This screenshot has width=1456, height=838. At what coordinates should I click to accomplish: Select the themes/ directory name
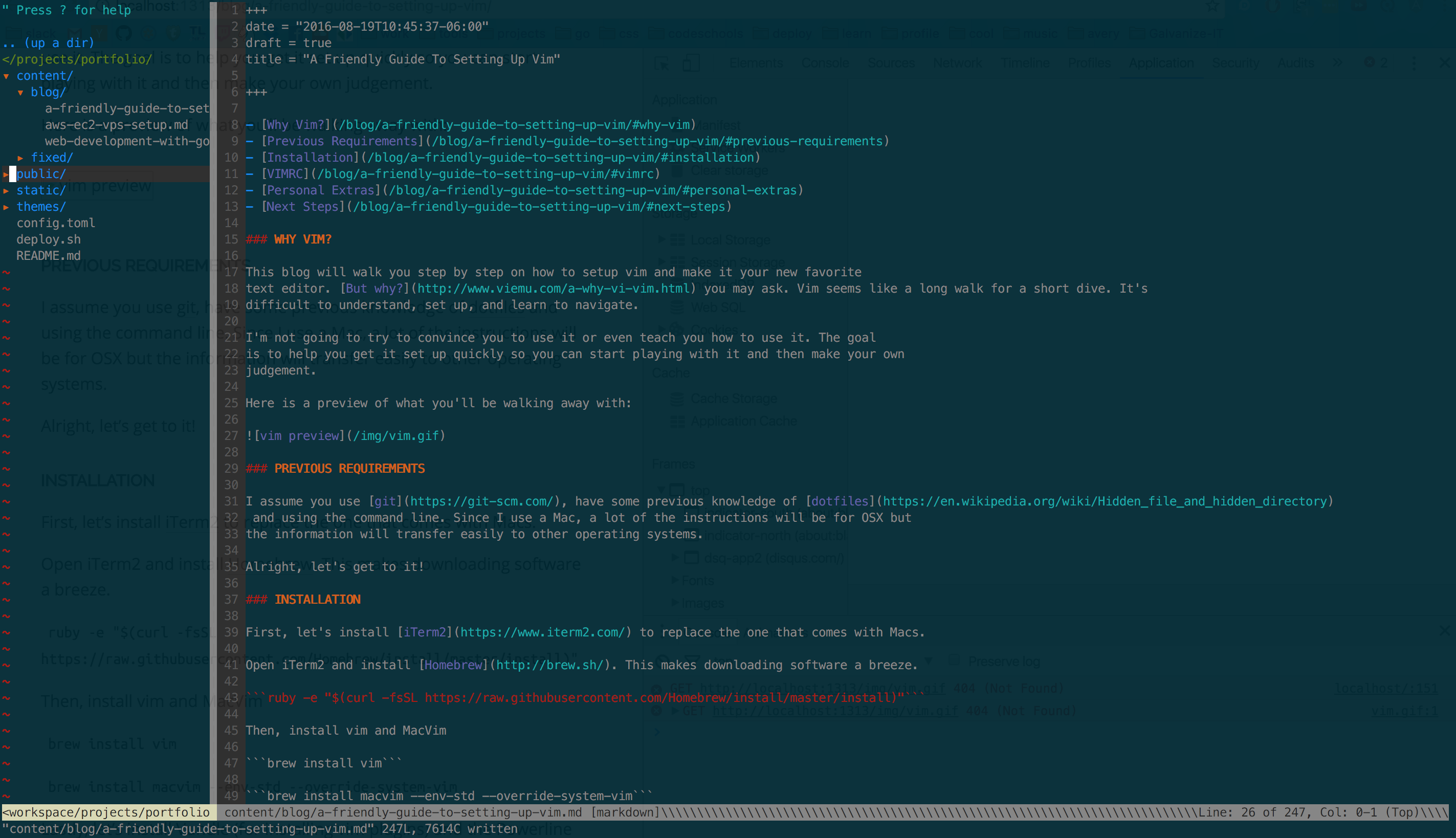click(x=41, y=207)
